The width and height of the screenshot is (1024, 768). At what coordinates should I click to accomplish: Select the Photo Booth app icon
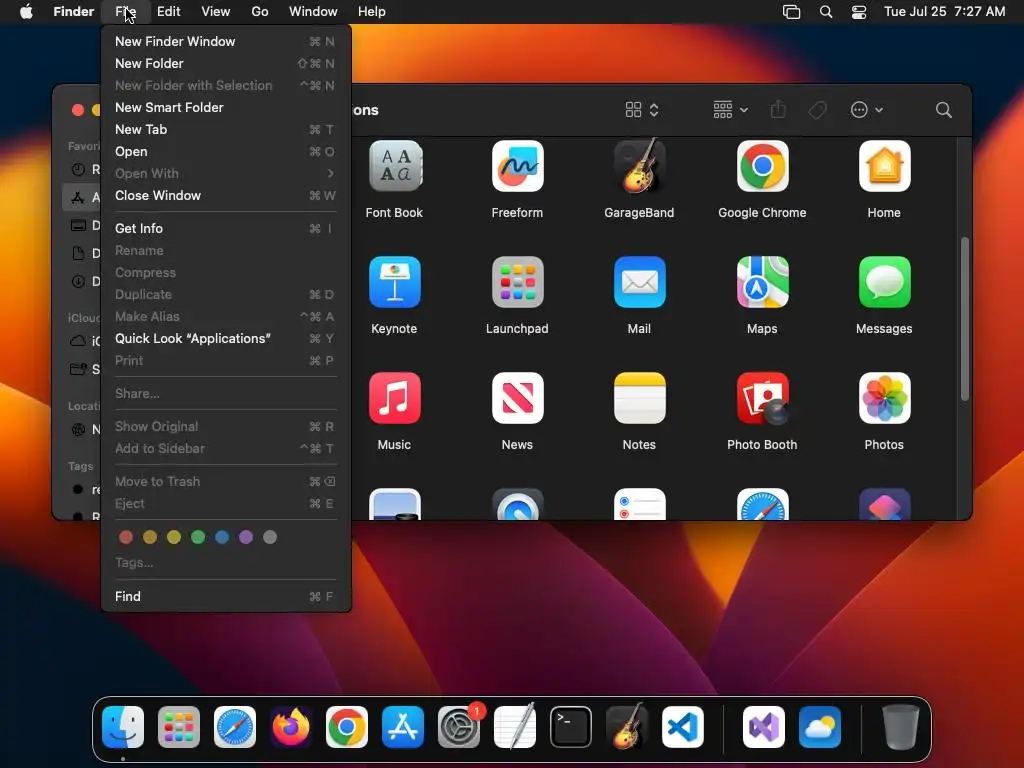762,398
